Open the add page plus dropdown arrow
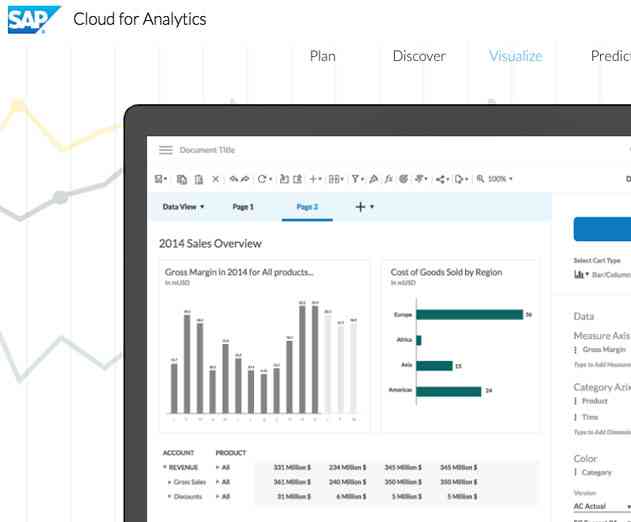The height and width of the screenshot is (522, 631). (x=372, y=206)
